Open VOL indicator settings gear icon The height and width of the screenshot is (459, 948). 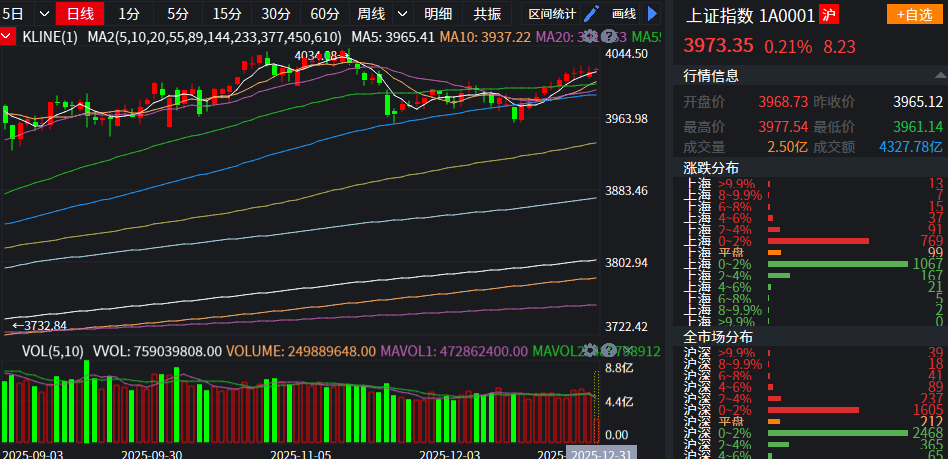click(x=589, y=351)
